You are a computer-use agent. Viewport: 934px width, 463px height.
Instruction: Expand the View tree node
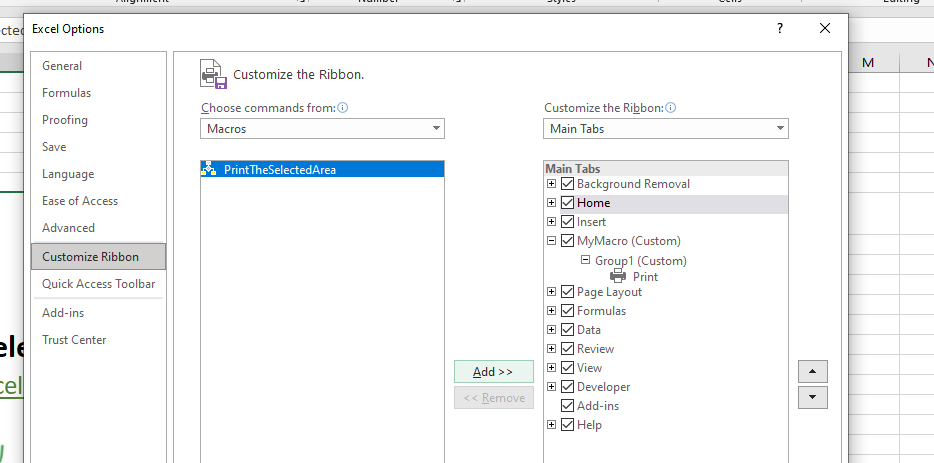pyautogui.click(x=552, y=368)
